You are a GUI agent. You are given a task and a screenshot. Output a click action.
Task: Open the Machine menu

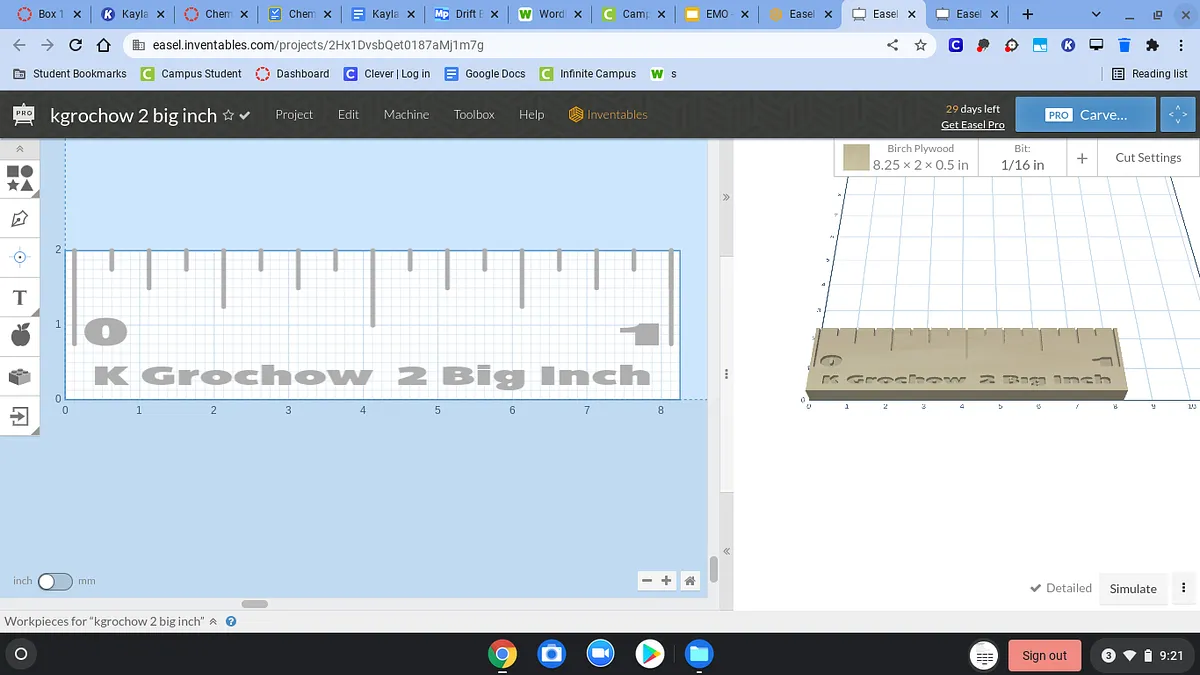[406, 114]
